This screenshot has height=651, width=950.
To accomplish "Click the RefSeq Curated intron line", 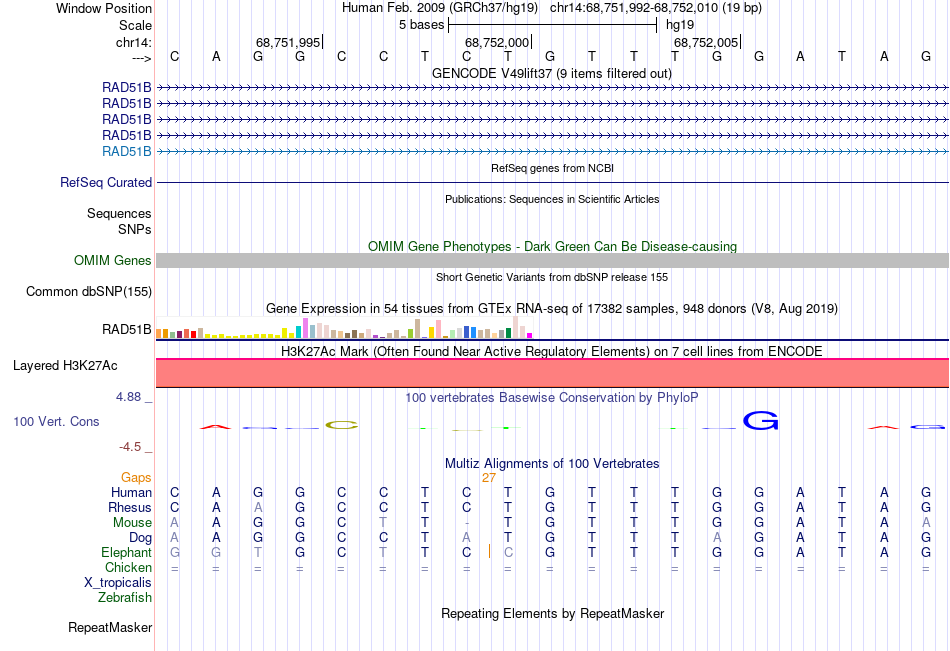I will [553, 182].
